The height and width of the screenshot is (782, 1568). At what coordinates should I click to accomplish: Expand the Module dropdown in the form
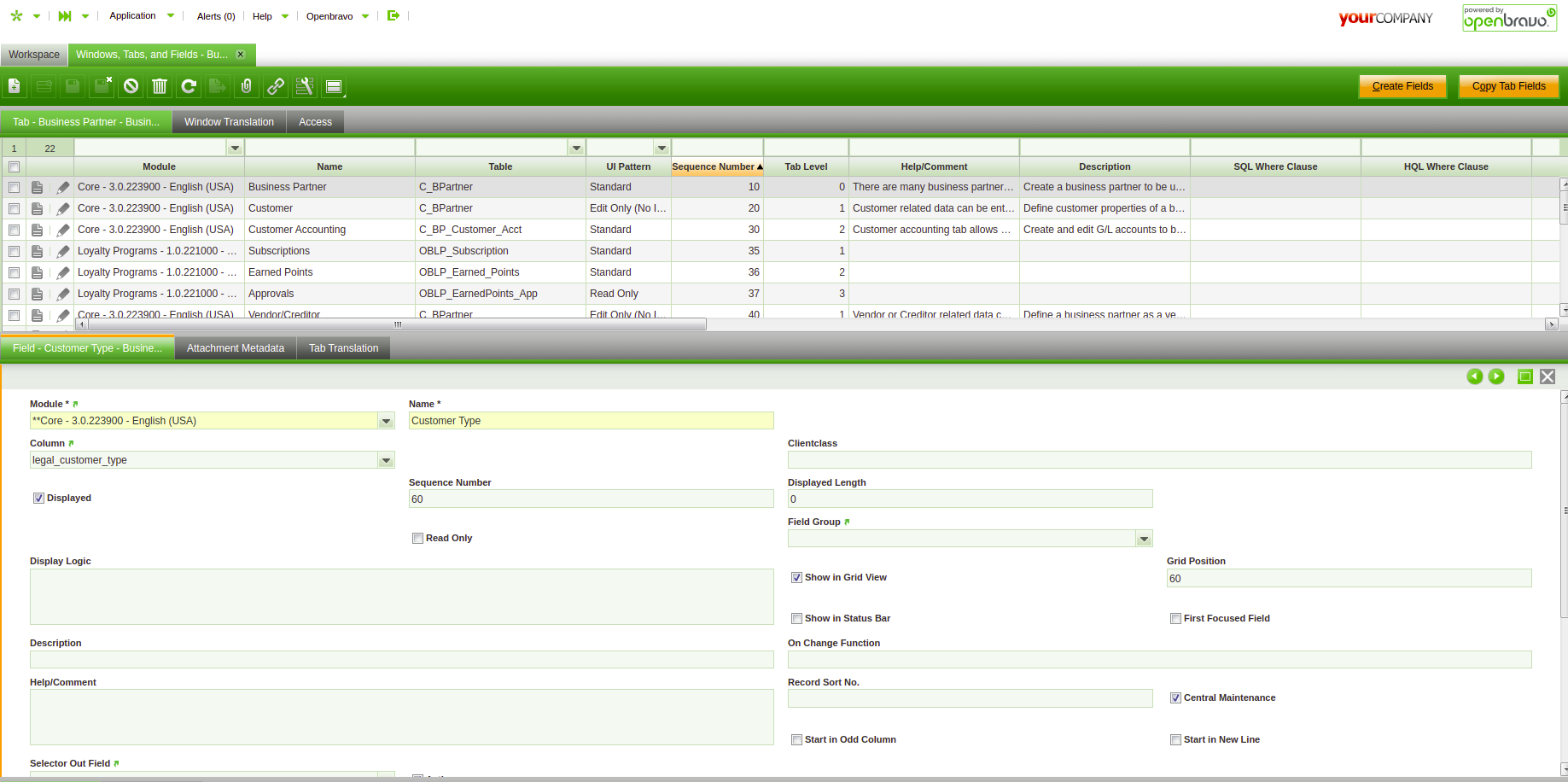[x=386, y=421]
